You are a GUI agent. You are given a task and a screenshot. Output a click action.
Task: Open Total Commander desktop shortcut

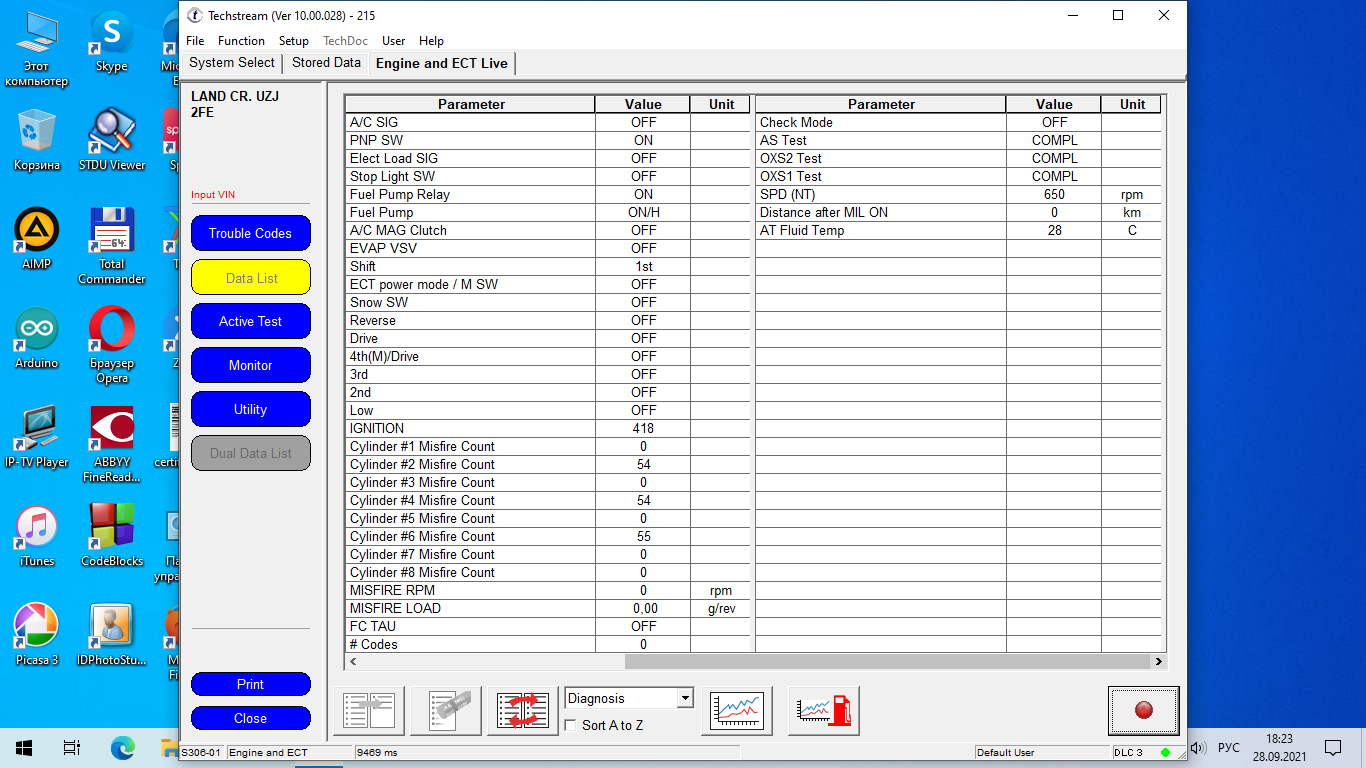(112, 246)
